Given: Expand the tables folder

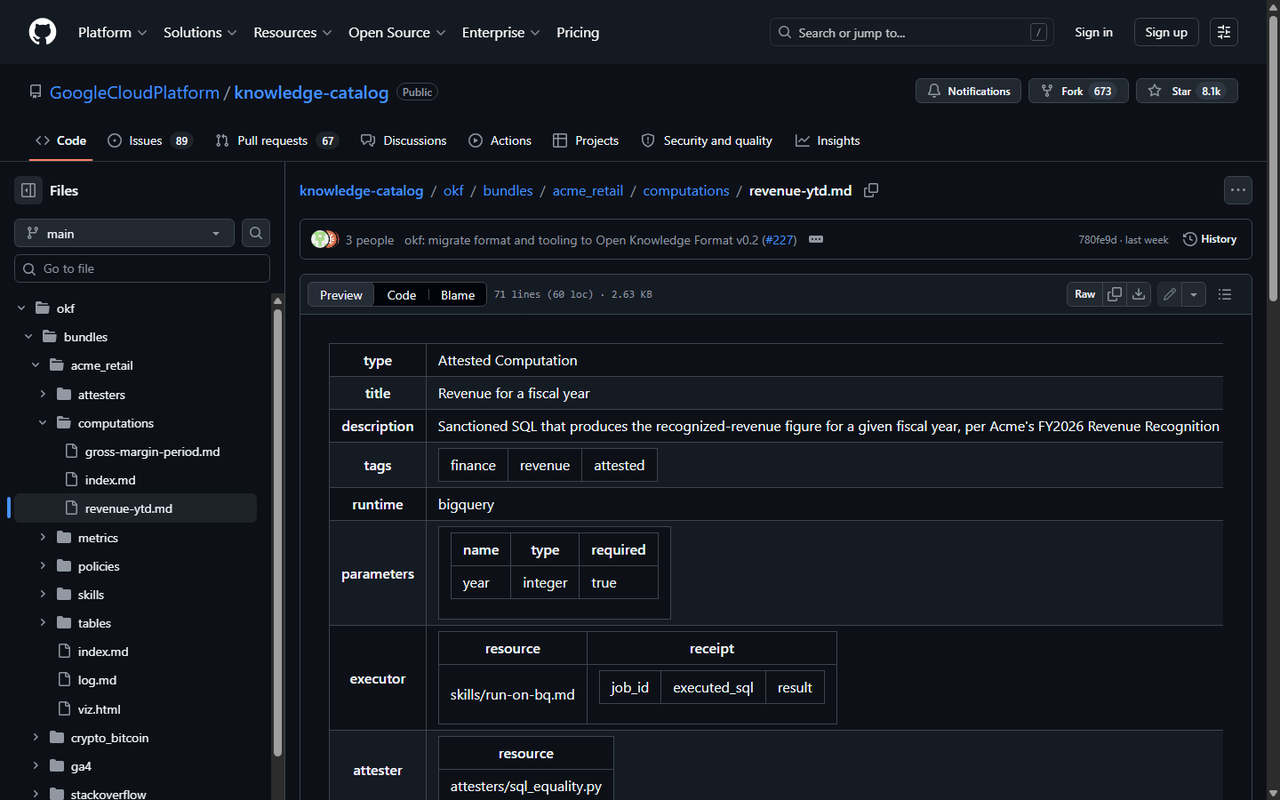Looking at the screenshot, I should [x=43, y=623].
